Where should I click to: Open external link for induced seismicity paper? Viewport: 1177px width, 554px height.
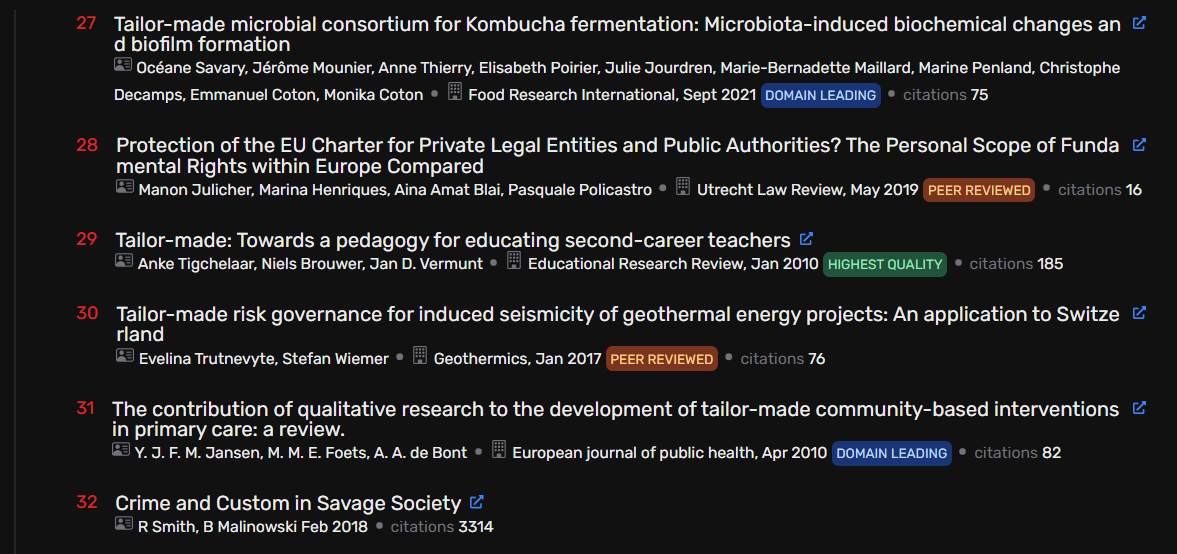[x=1139, y=313]
